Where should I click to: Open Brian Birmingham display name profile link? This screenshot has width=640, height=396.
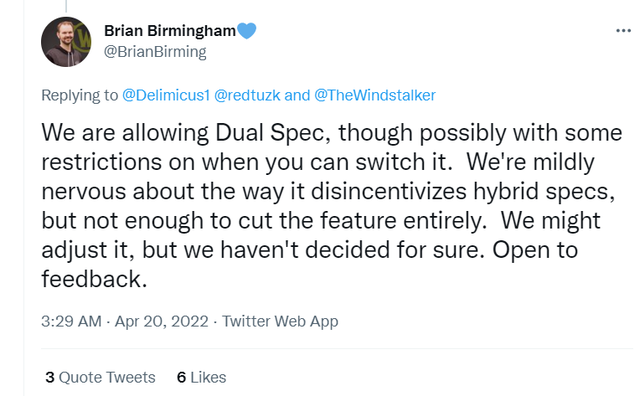(170, 31)
